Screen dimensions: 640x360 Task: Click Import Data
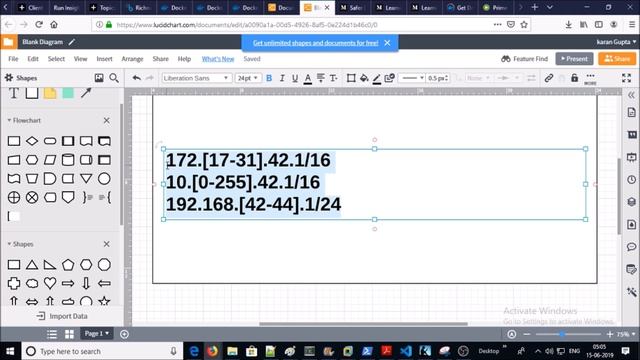click(x=62, y=316)
